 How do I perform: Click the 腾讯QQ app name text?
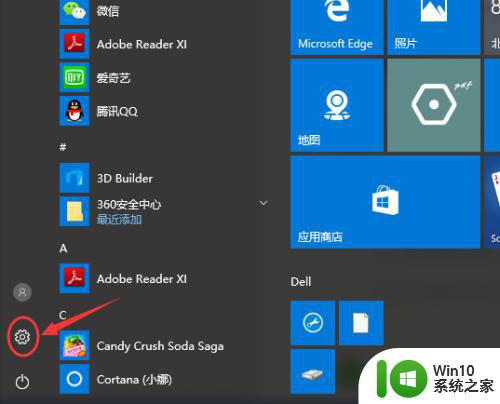tap(117, 111)
